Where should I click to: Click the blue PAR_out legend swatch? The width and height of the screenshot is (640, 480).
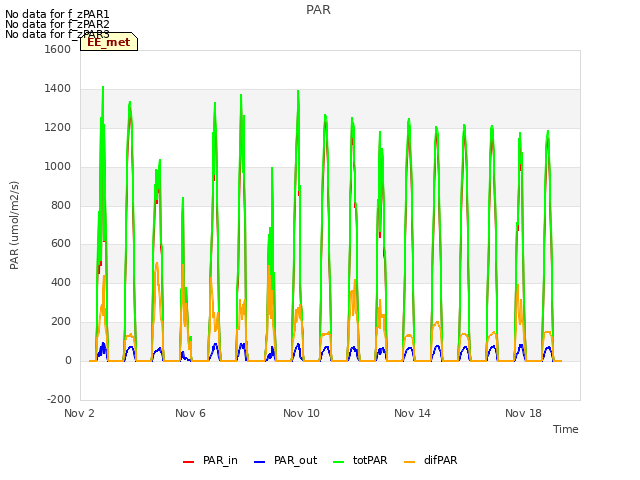click(259, 462)
